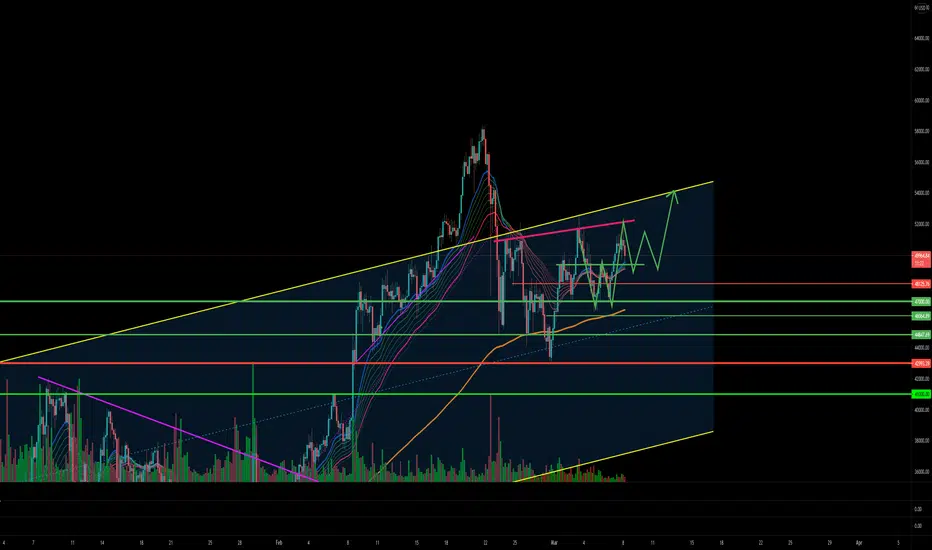932x550 pixels.
Task: Select the red 48125 price level label
Action: tap(921, 284)
